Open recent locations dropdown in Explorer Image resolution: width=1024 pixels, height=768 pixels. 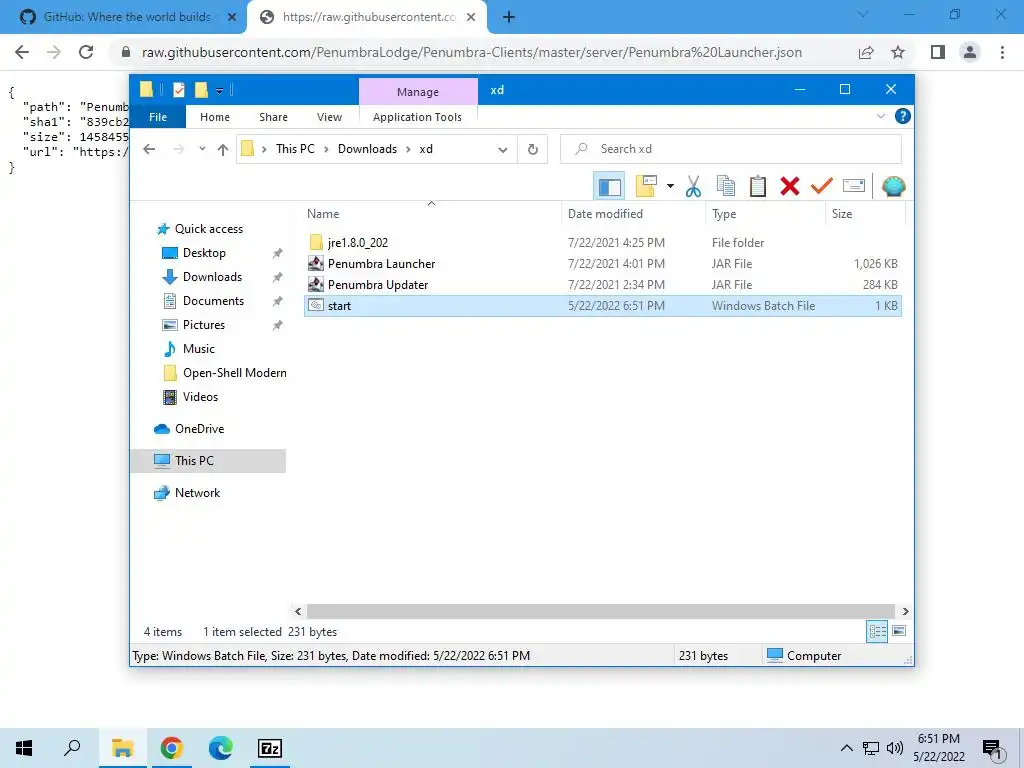pyautogui.click(x=202, y=149)
